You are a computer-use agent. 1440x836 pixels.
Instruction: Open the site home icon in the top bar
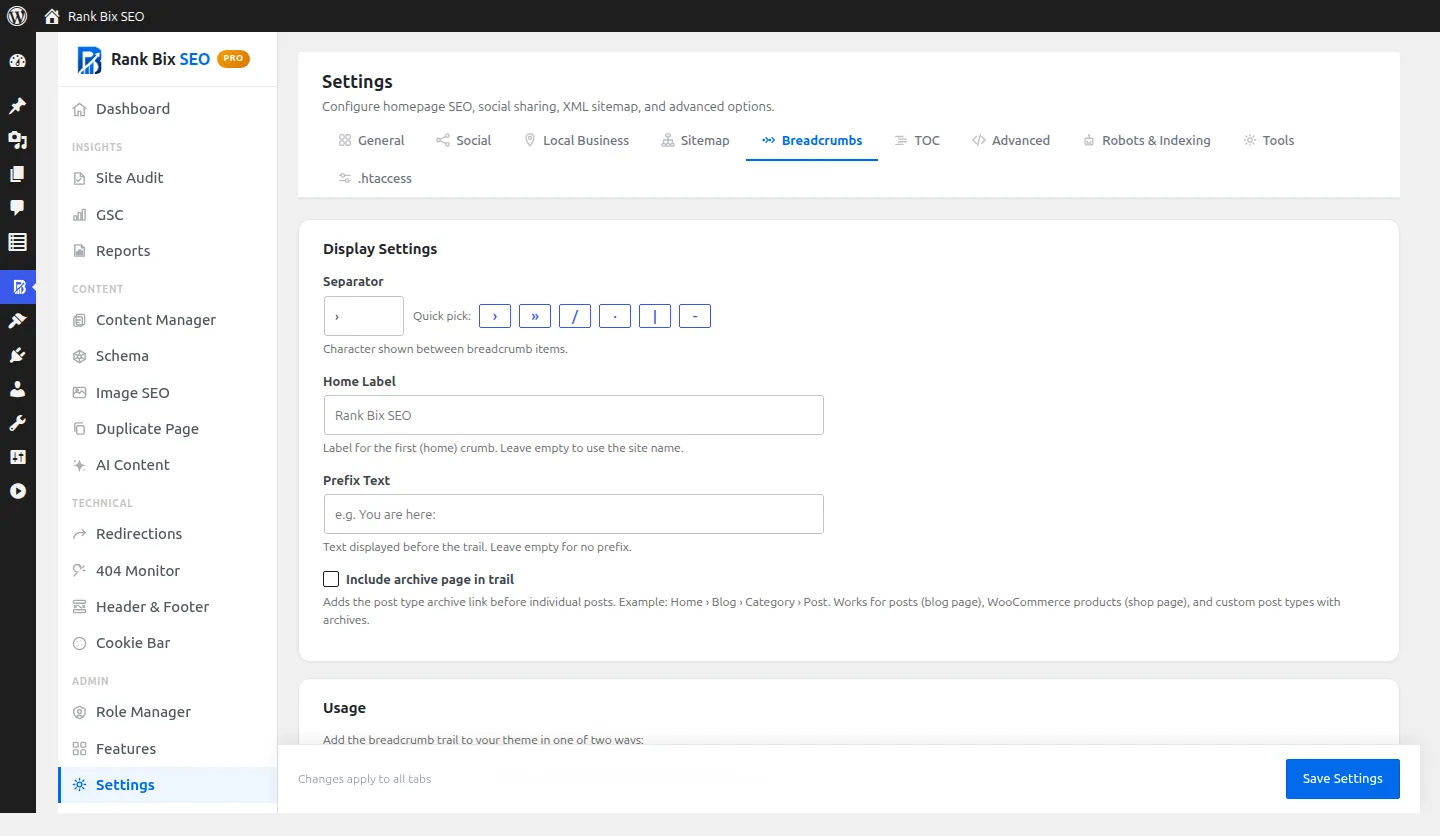point(52,16)
